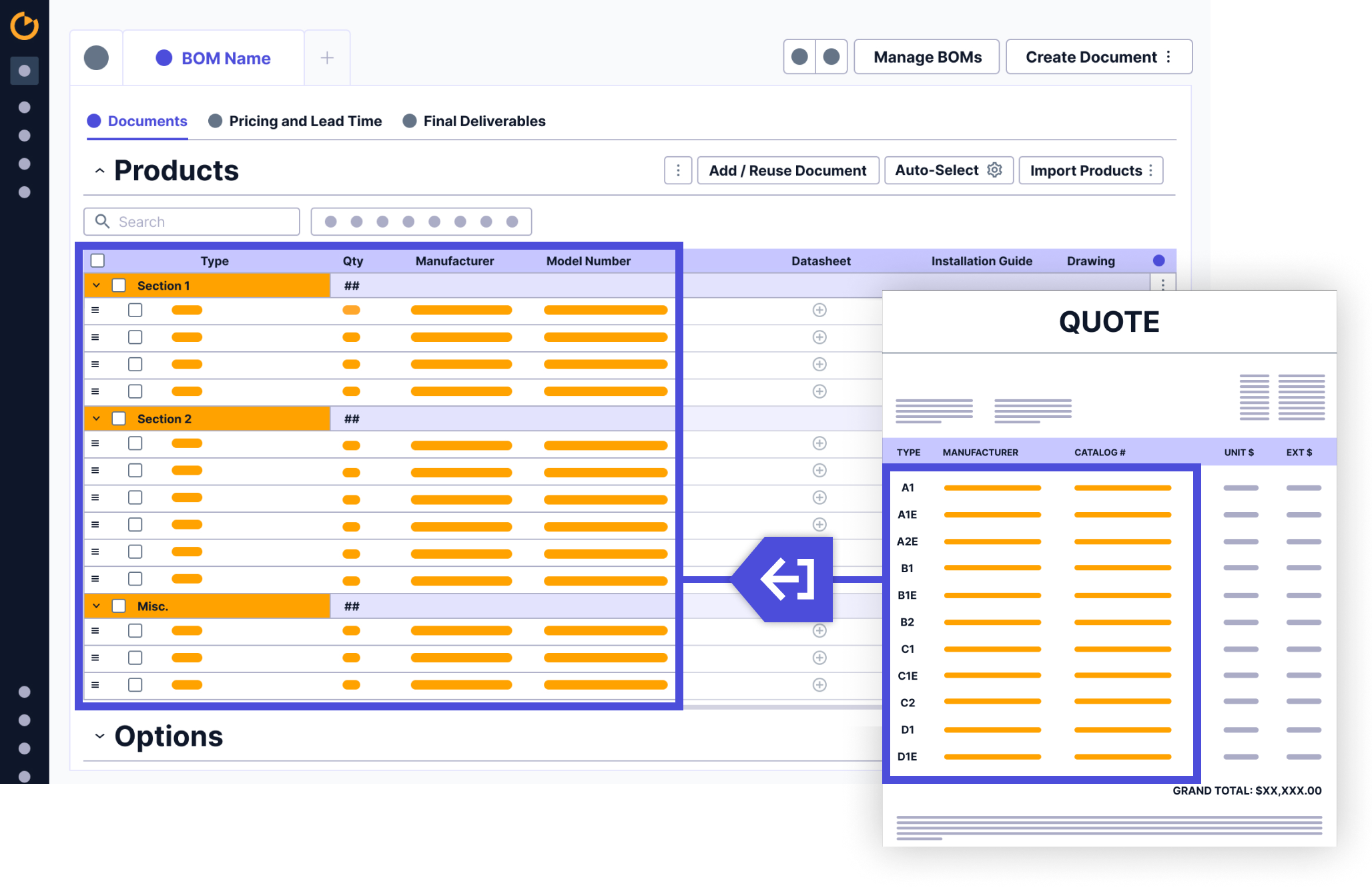Click the orange app logo icon

point(25,26)
